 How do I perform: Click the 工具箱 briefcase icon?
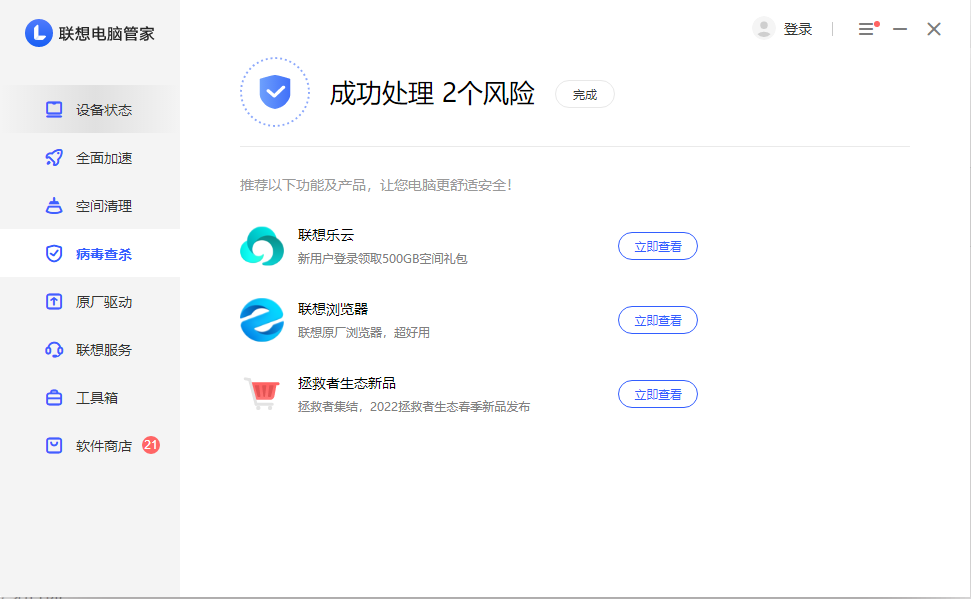tap(54, 398)
